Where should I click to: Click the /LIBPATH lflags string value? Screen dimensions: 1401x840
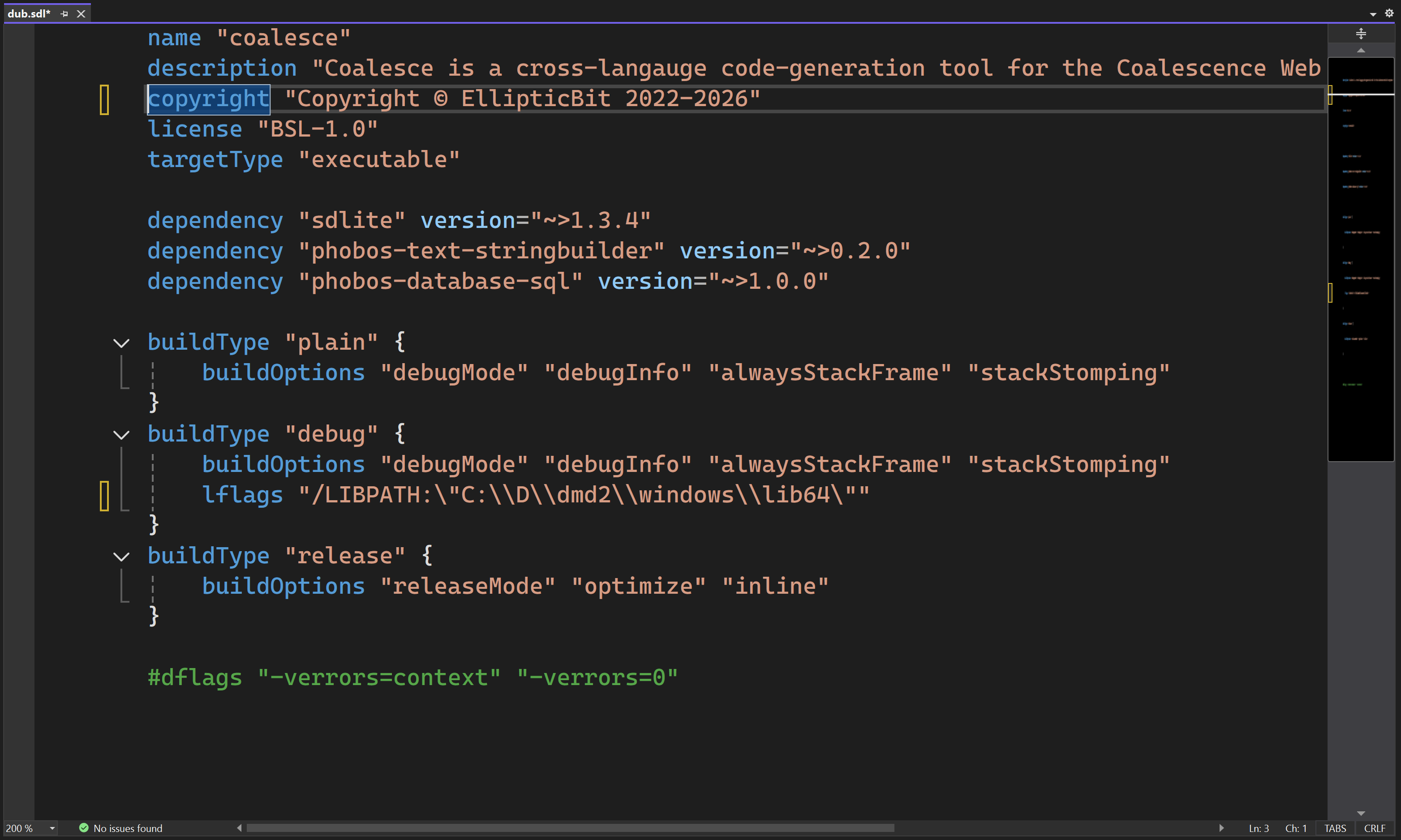[x=584, y=495]
